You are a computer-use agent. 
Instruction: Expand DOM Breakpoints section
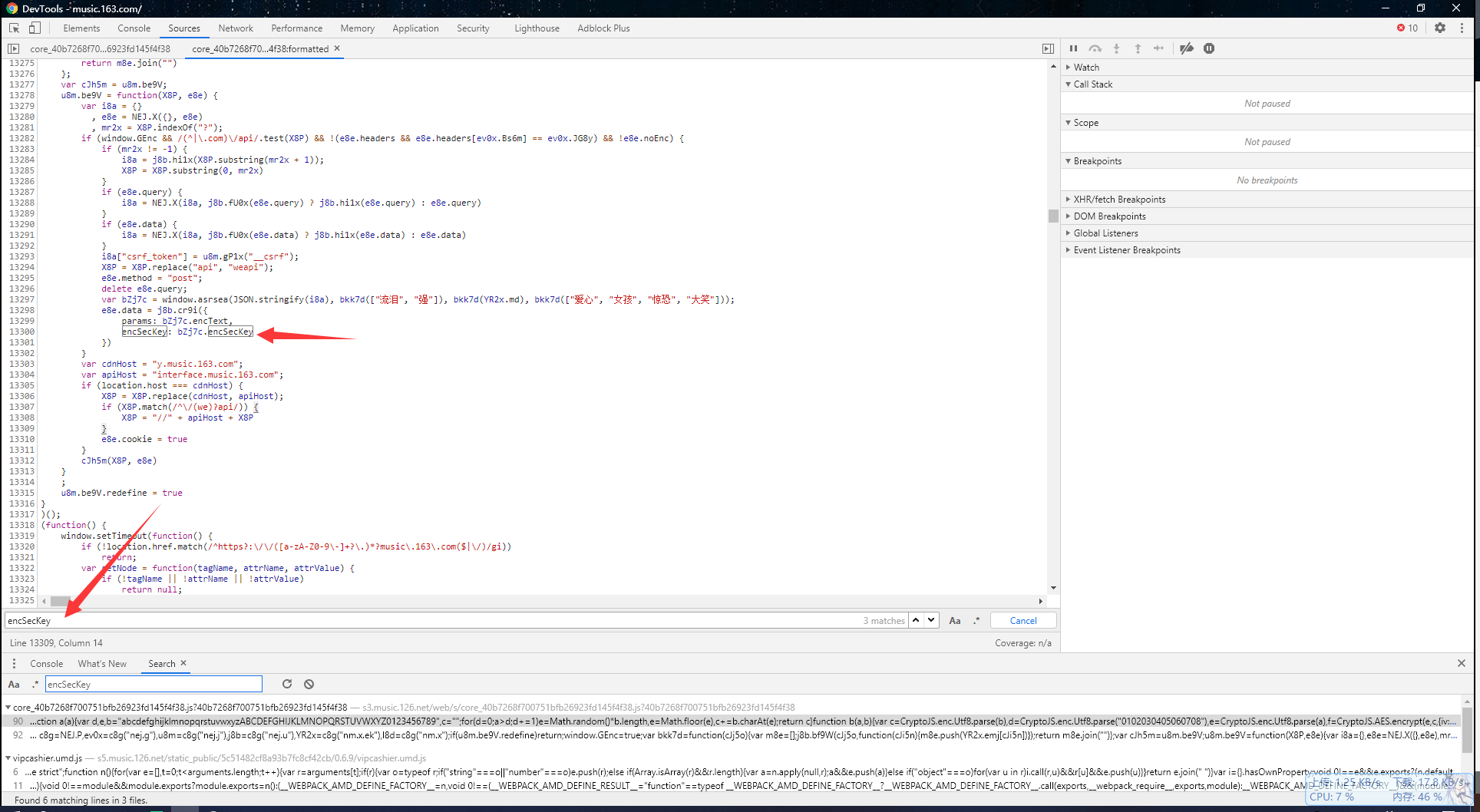[1267, 216]
